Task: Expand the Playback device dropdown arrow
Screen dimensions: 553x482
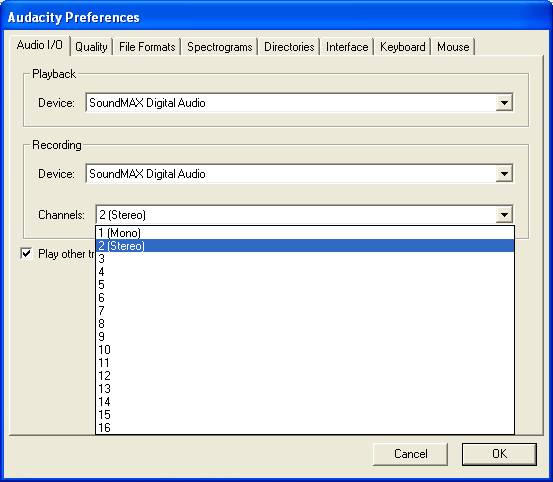Action: coord(504,103)
